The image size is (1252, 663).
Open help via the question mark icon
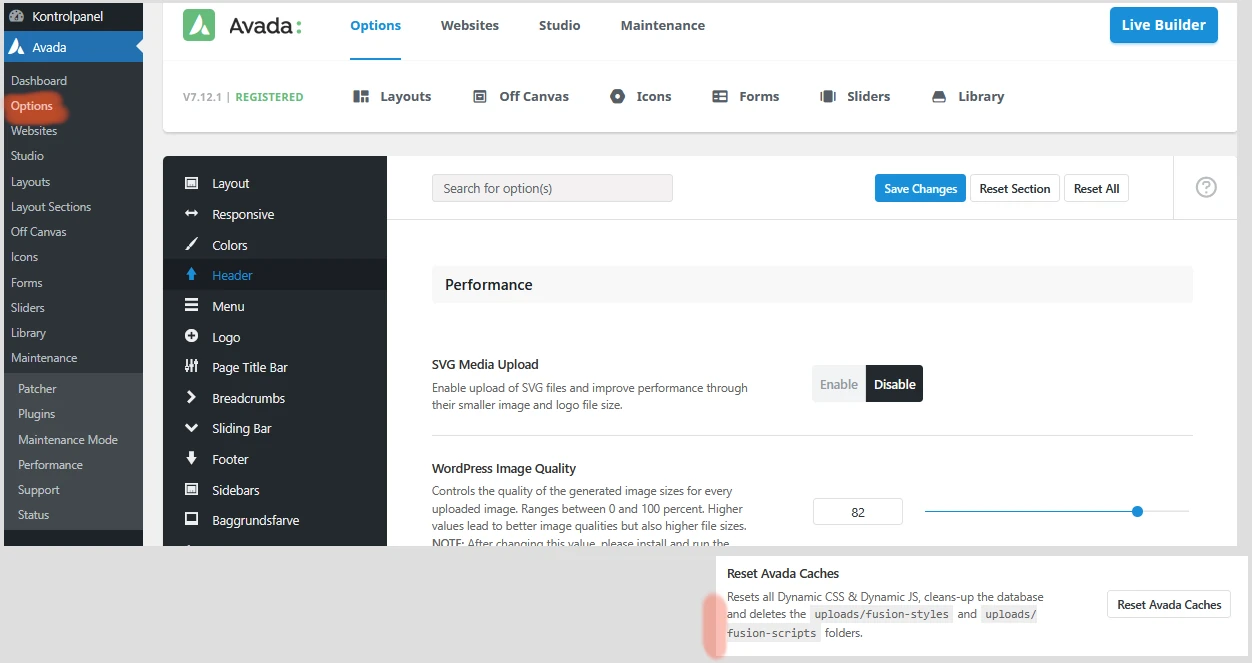pyautogui.click(x=1206, y=187)
